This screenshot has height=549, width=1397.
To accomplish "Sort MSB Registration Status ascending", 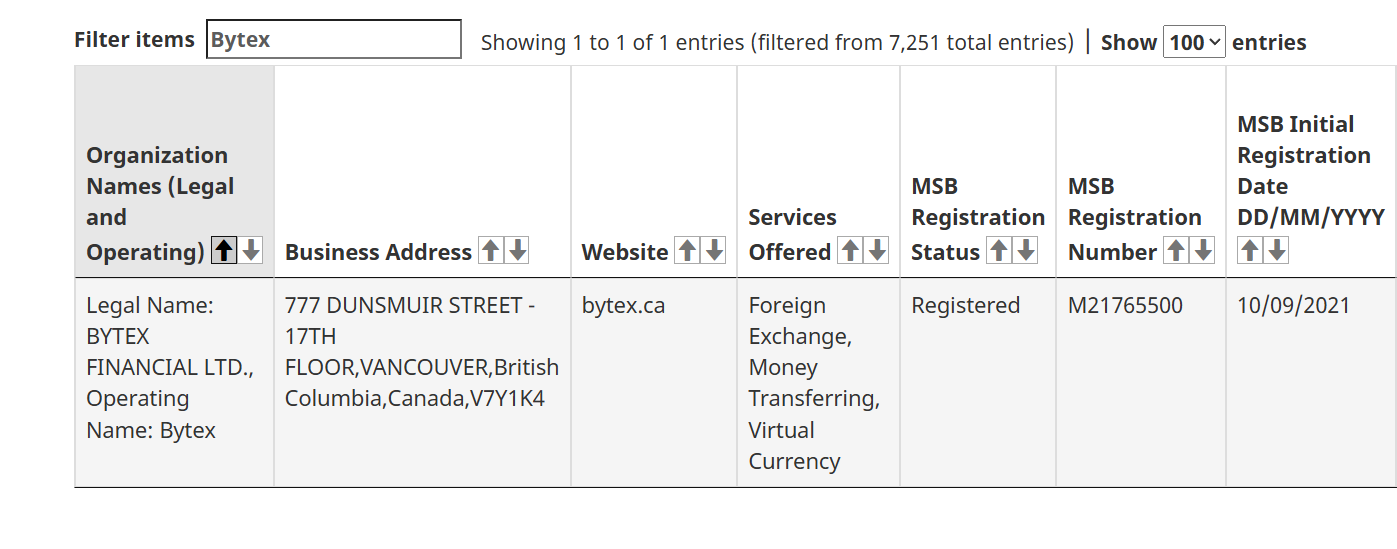I will pyautogui.click(x=998, y=251).
